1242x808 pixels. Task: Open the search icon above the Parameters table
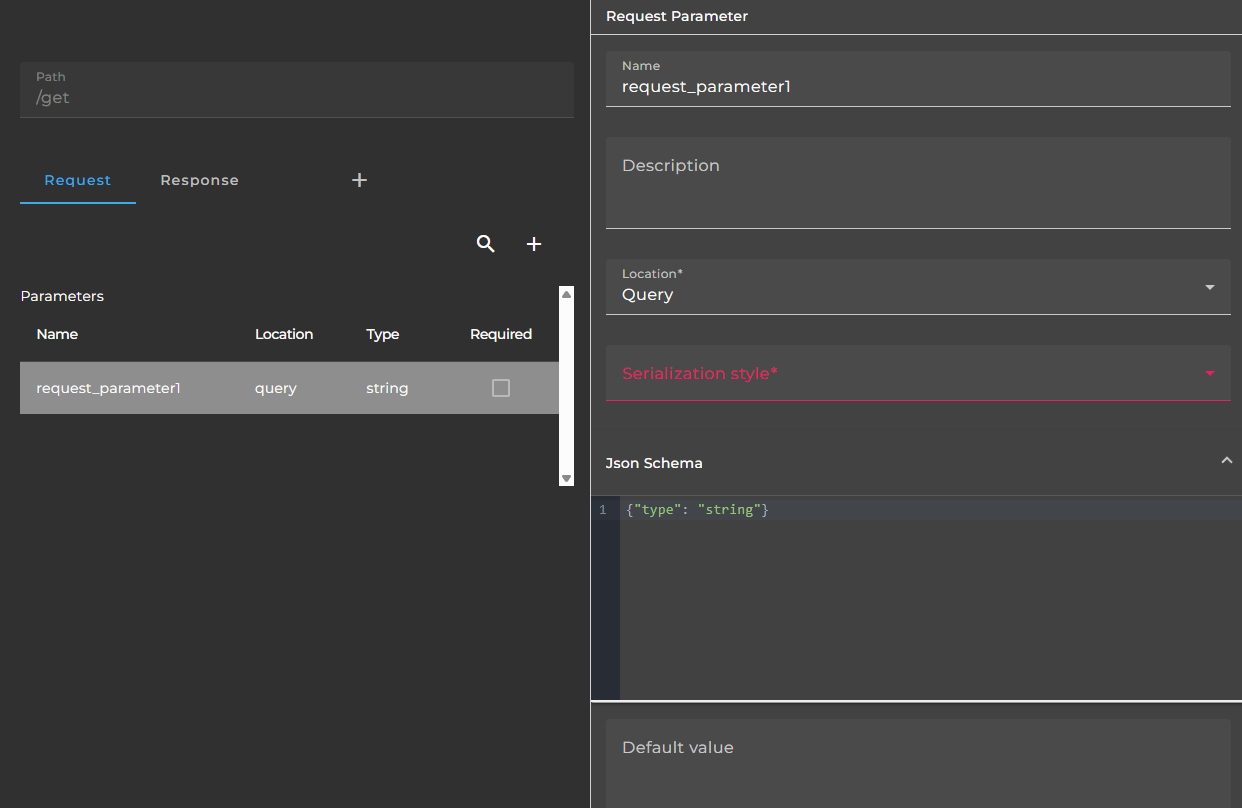pos(486,244)
